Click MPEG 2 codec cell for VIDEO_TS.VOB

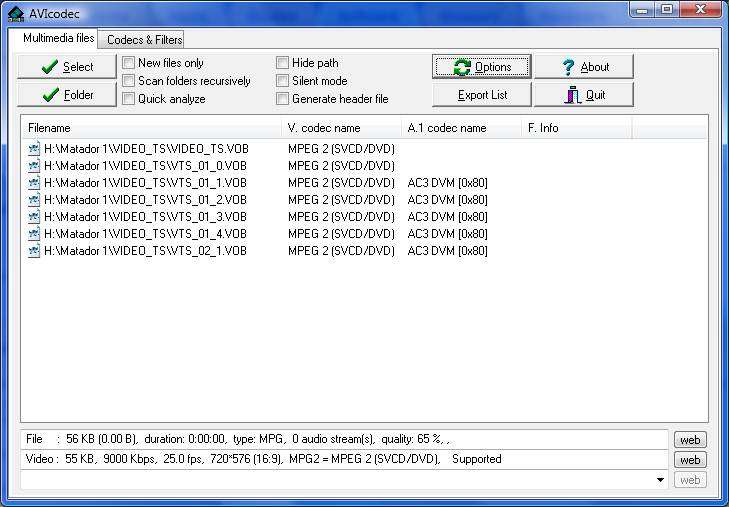point(341,149)
